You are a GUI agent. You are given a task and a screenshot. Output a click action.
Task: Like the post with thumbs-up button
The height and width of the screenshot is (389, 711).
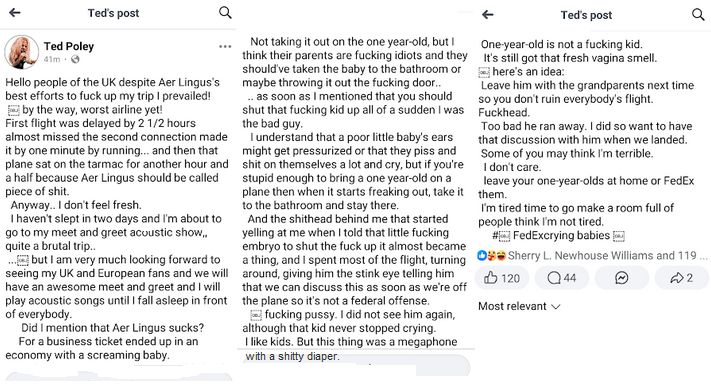pos(502,277)
